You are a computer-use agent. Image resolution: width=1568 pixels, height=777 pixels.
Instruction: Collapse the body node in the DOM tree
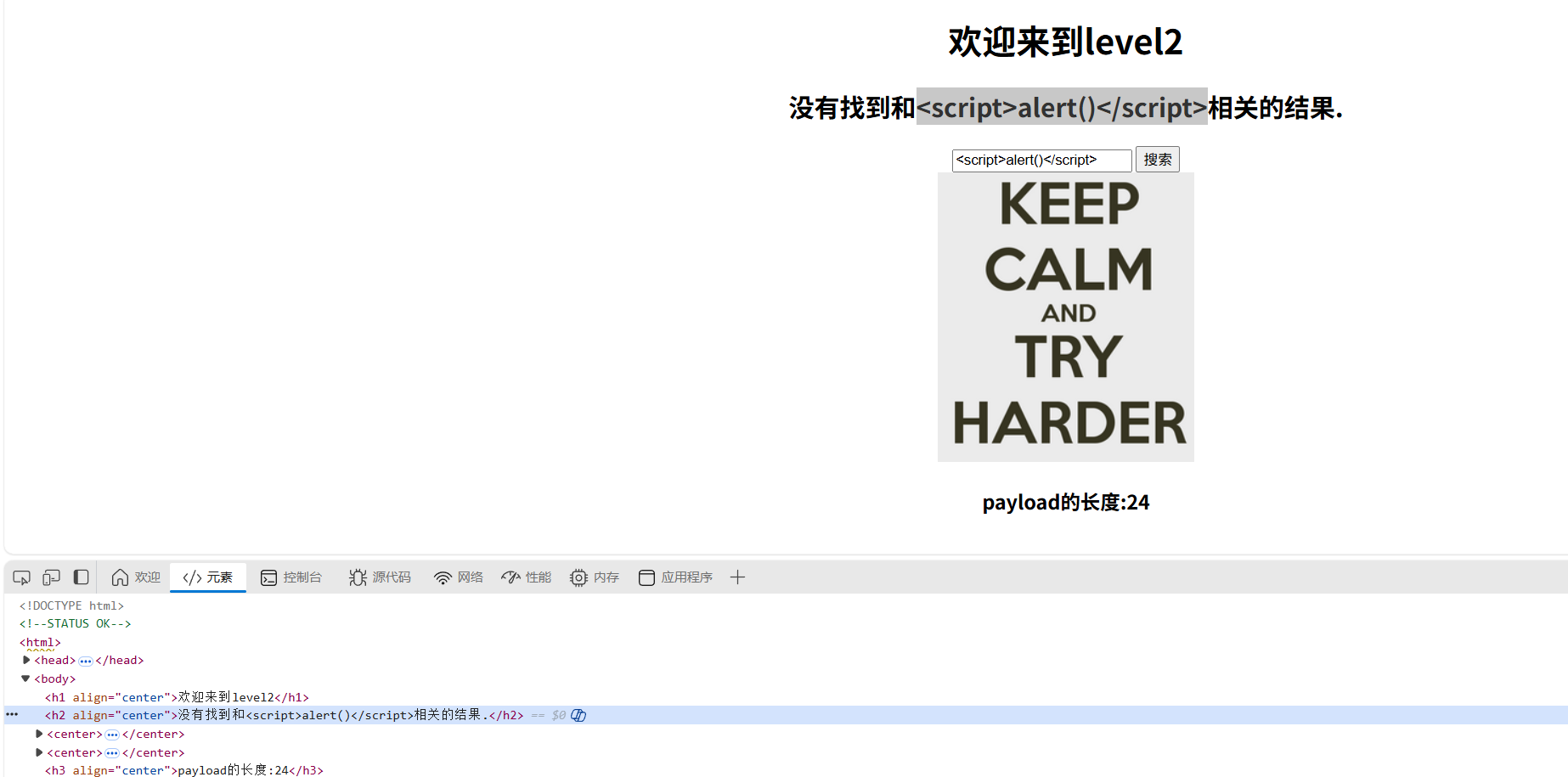click(x=26, y=678)
